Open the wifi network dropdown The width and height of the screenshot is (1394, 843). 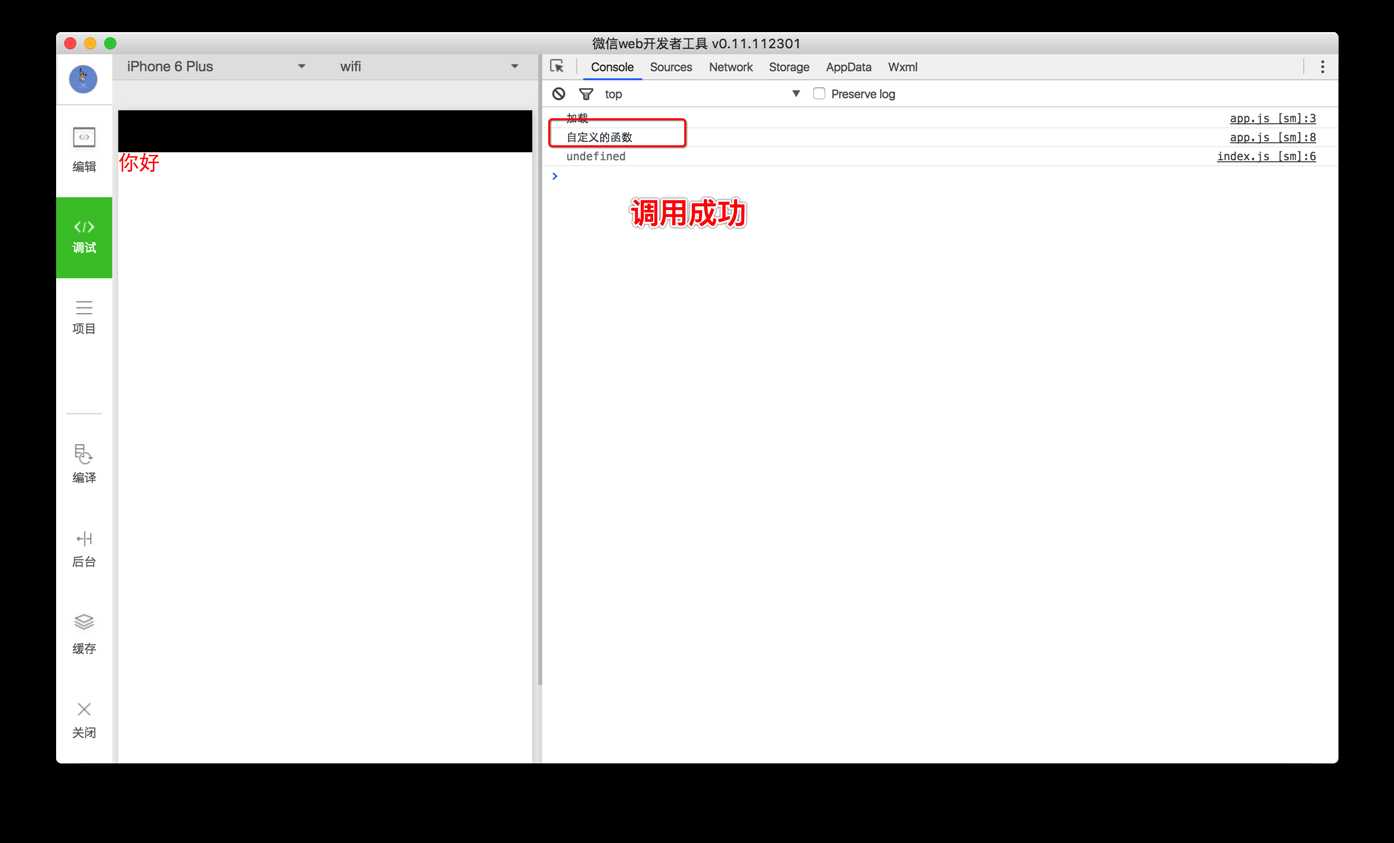(x=429, y=66)
